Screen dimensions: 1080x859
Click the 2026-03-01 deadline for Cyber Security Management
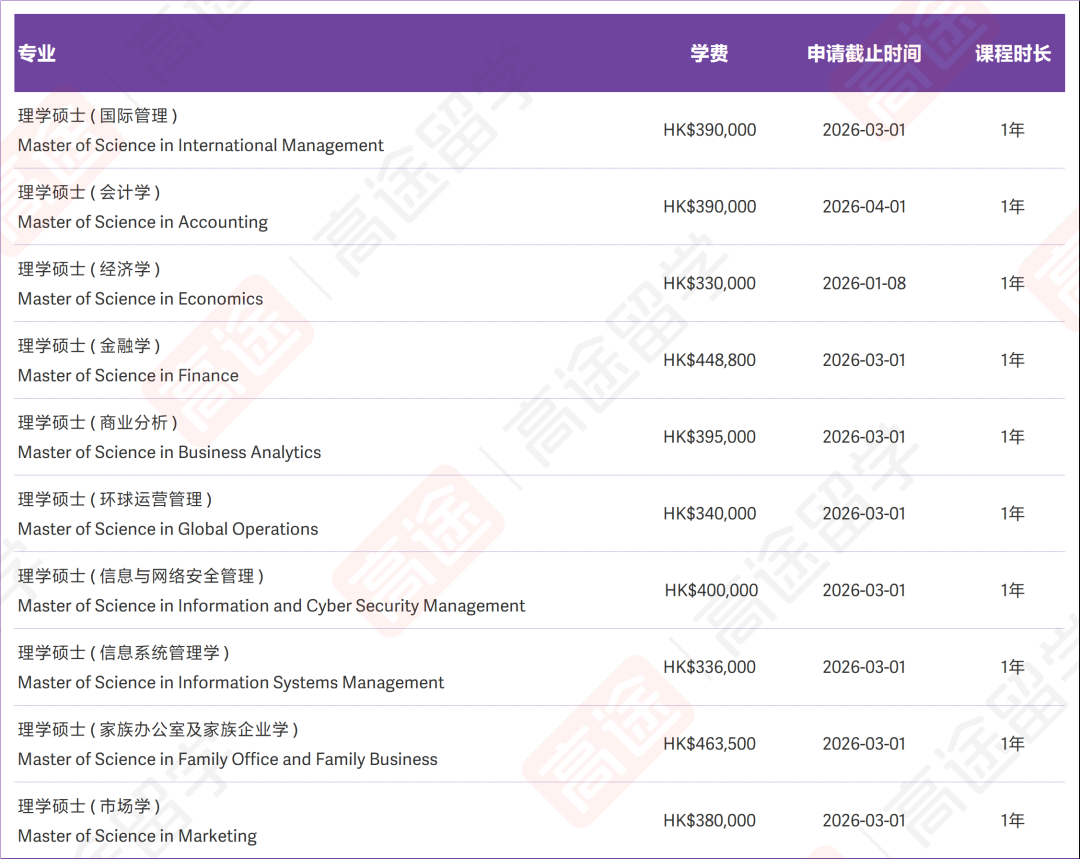[x=864, y=590]
